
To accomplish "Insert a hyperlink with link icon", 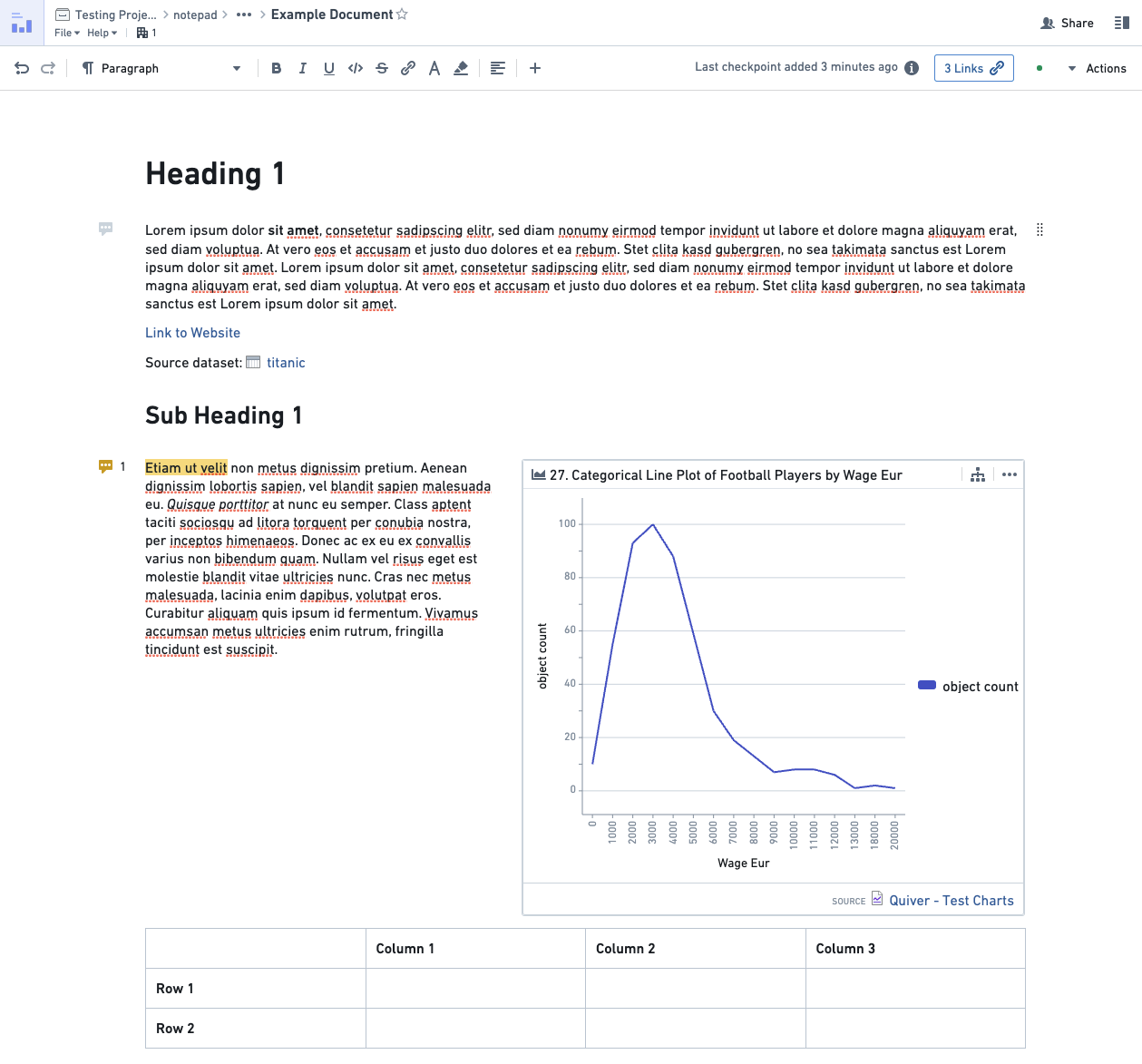I will (408, 68).
